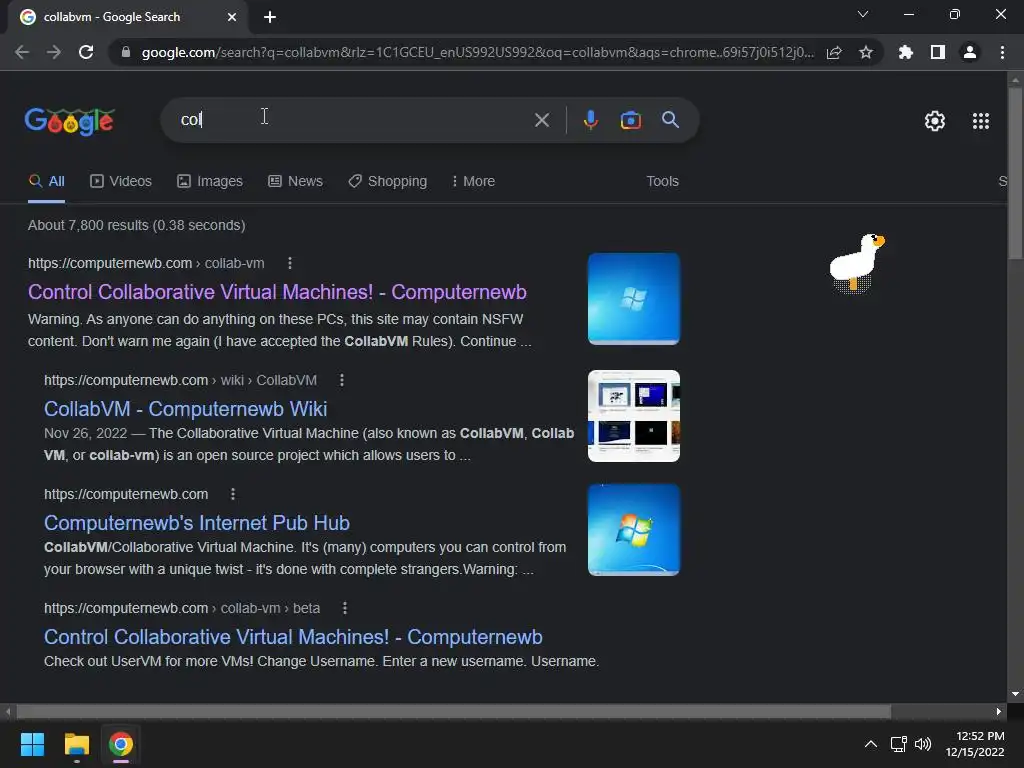
Task: Start voice search with the microphone
Action: (x=590, y=120)
